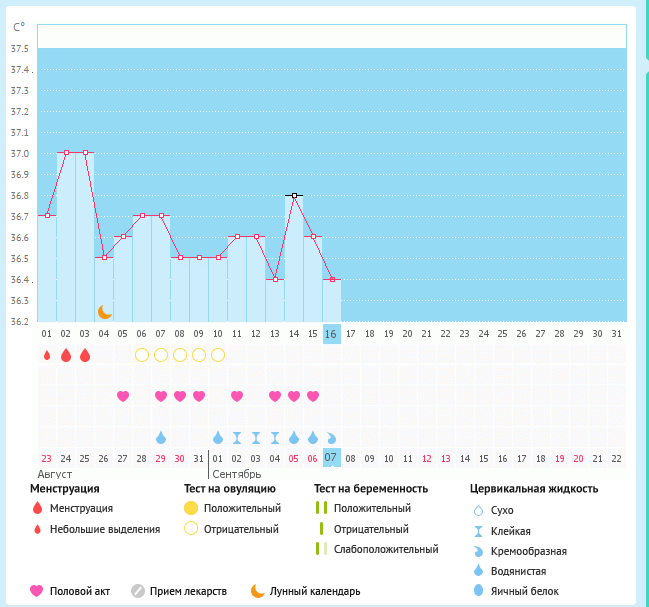Click the Лунный календарь legend moon icon
The image size is (649, 607).
tap(258, 591)
